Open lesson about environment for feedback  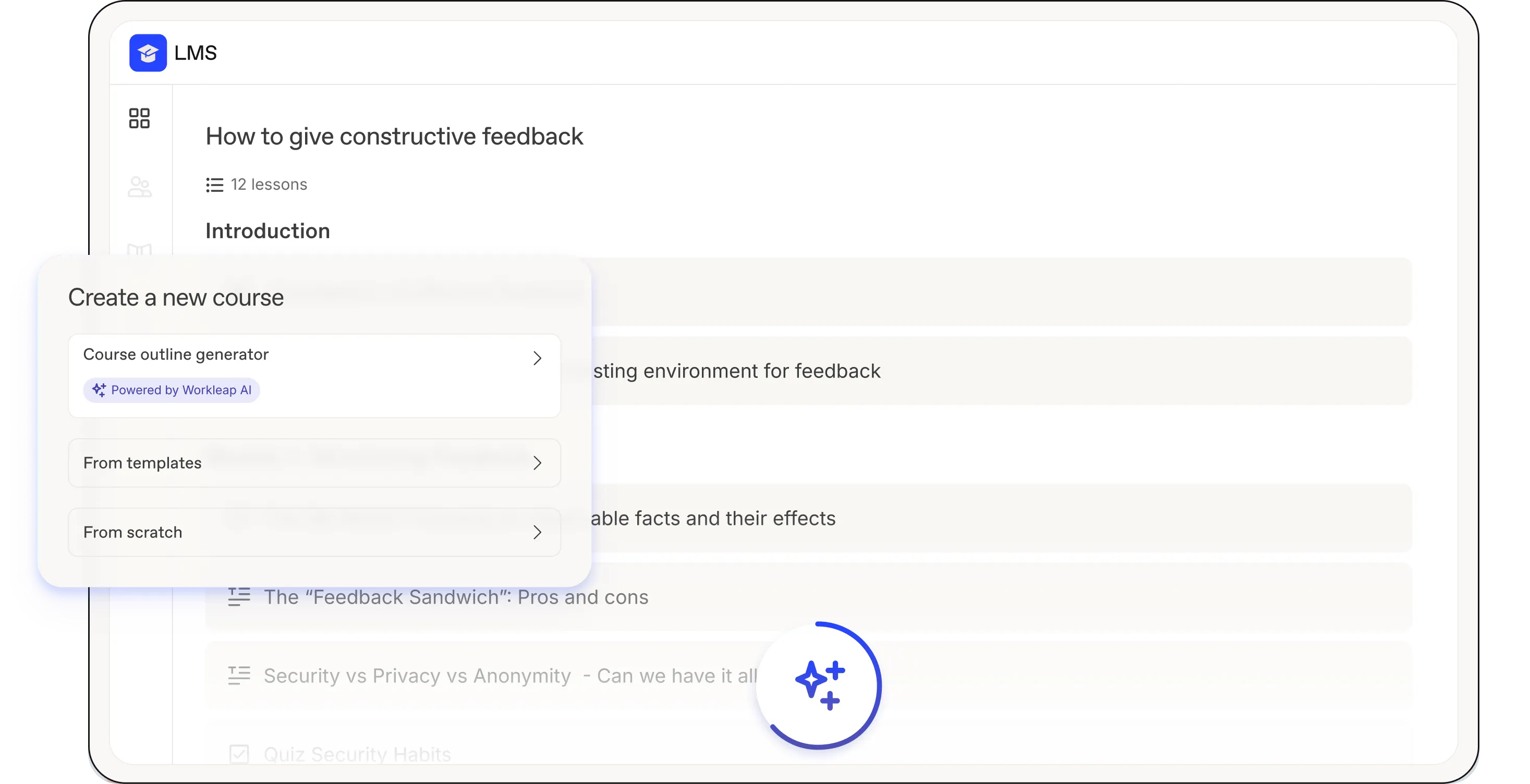(x=808, y=371)
